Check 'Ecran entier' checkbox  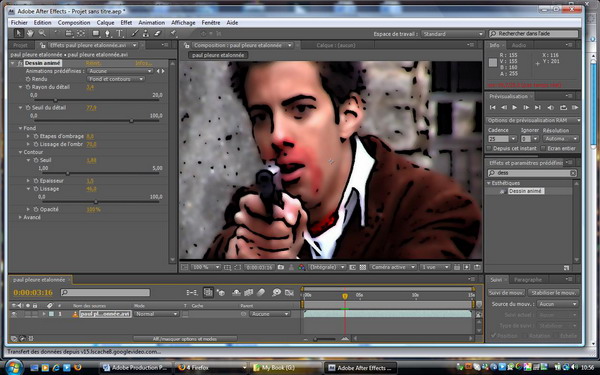click(x=543, y=148)
